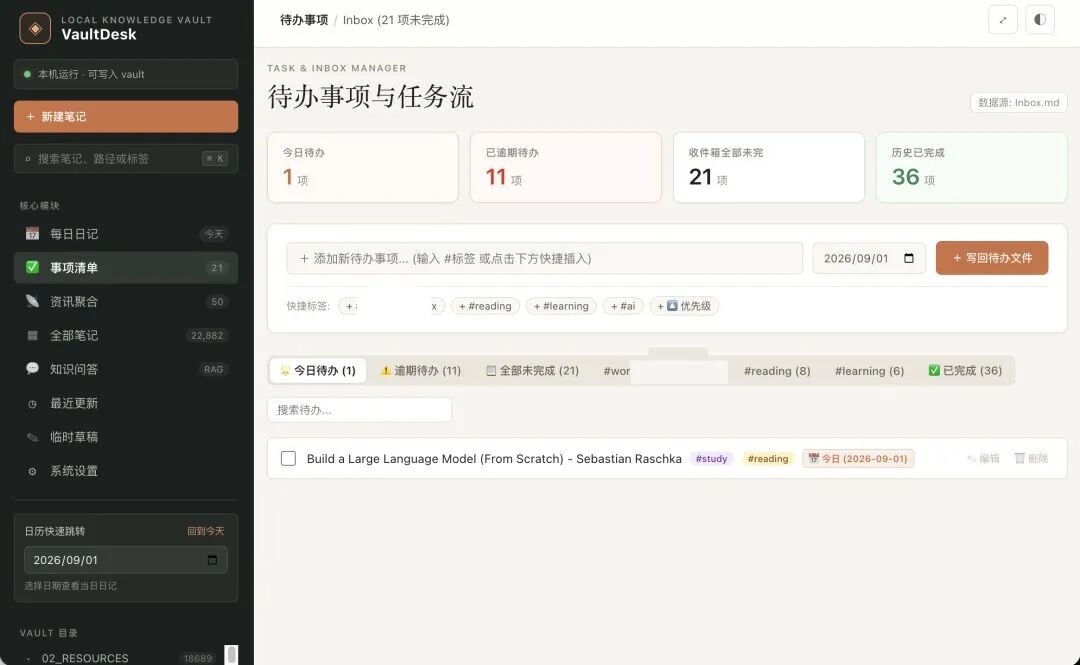The image size is (1080, 665).
Task: Click the 本机运行 vault status indicator
Action: [x=126, y=74]
